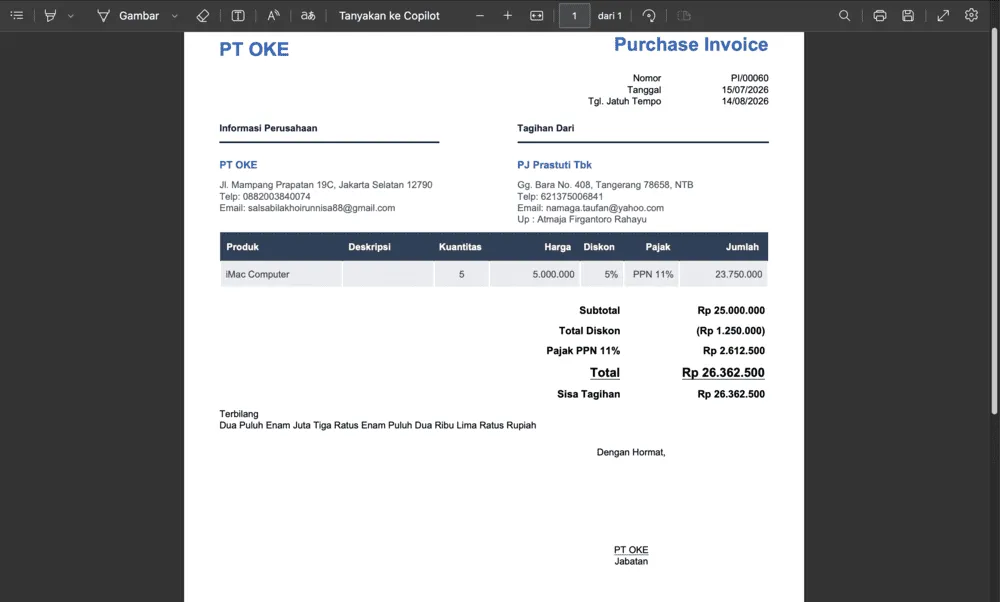Image resolution: width=1000 pixels, height=602 pixels.
Task: Click the iMac Computer product cell
Action: click(x=281, y=274)
